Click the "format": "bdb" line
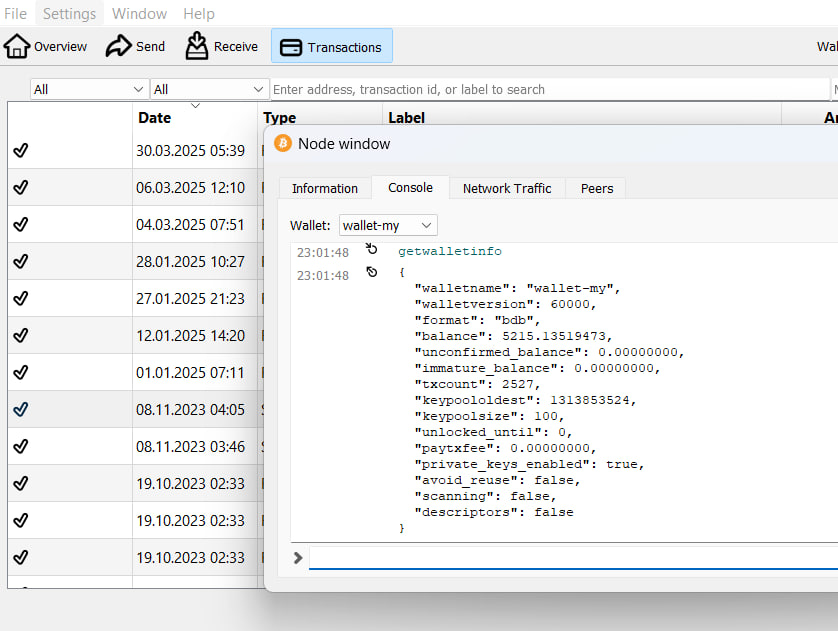Viewport: 838px width, 631px height. point(477,320)
